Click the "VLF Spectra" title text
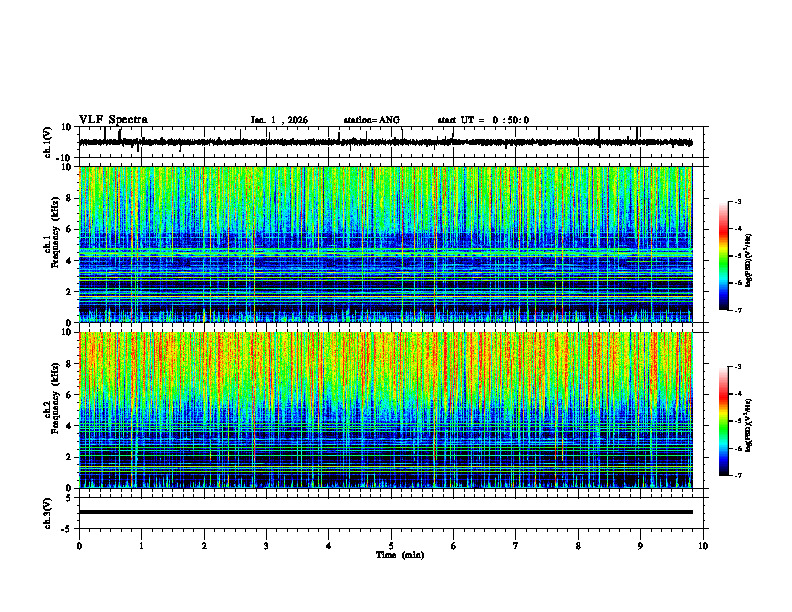Screen dimensions: 792x612 (x=113, y=120)
